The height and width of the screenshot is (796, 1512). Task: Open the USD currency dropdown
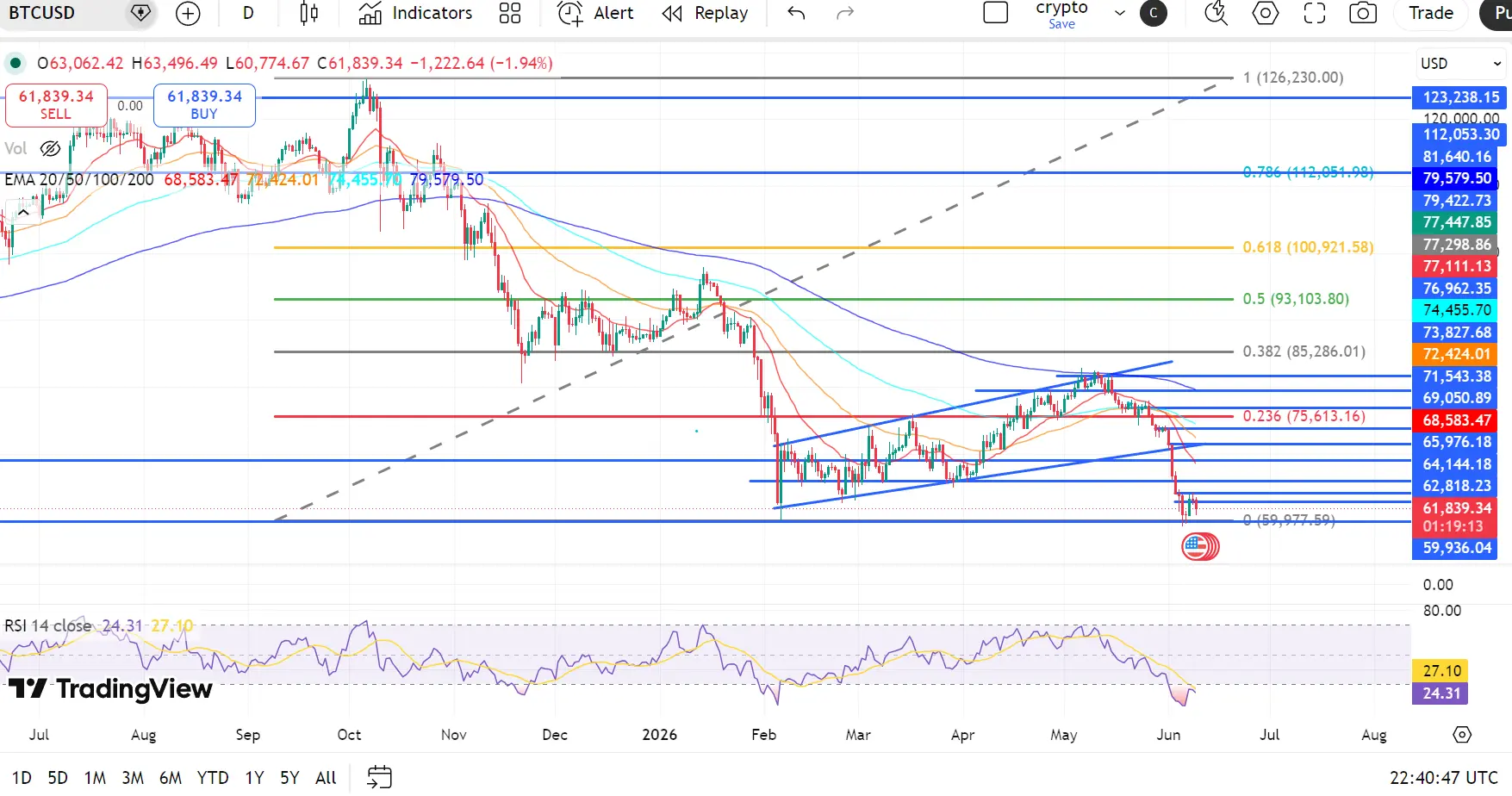pos(1461,64)
